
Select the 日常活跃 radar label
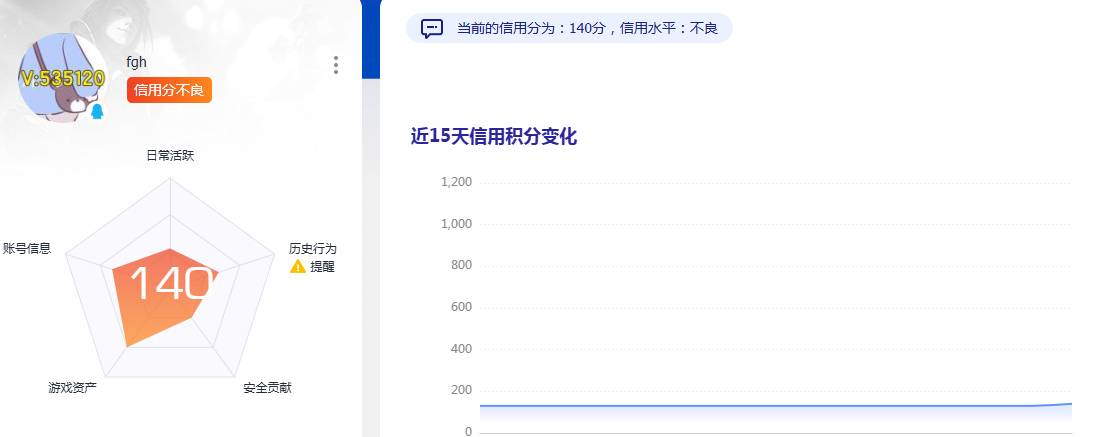click(170, 156)
